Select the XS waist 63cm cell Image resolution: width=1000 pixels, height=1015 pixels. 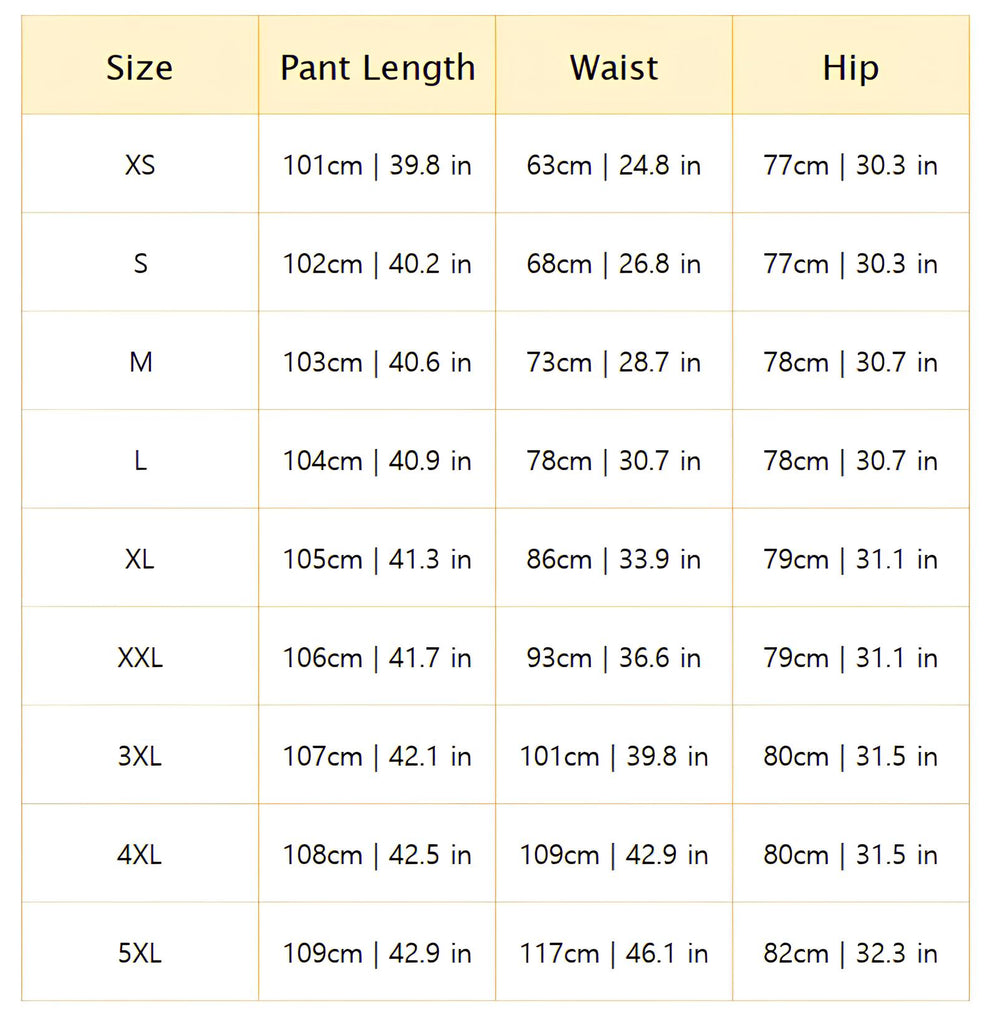click(x=614, y=165)
